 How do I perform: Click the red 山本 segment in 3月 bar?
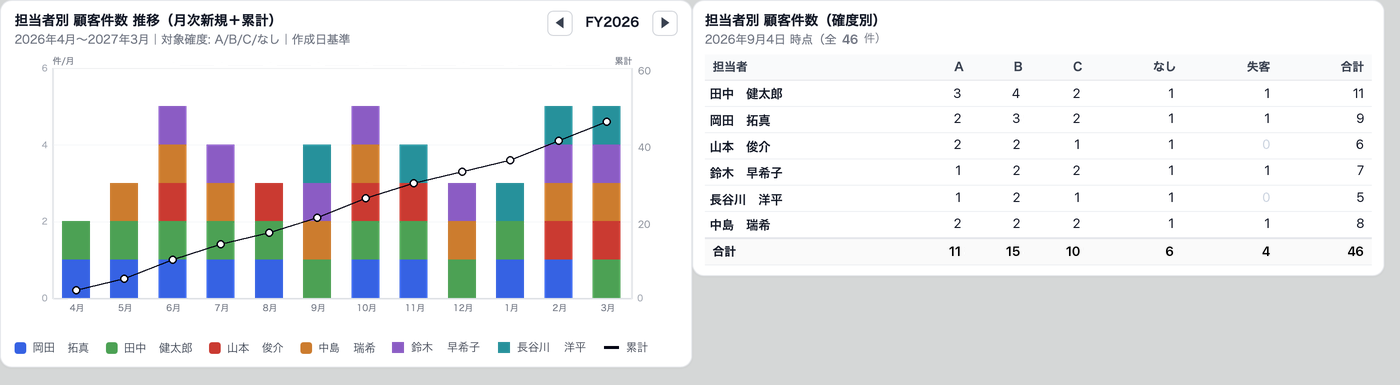[607, 240]
